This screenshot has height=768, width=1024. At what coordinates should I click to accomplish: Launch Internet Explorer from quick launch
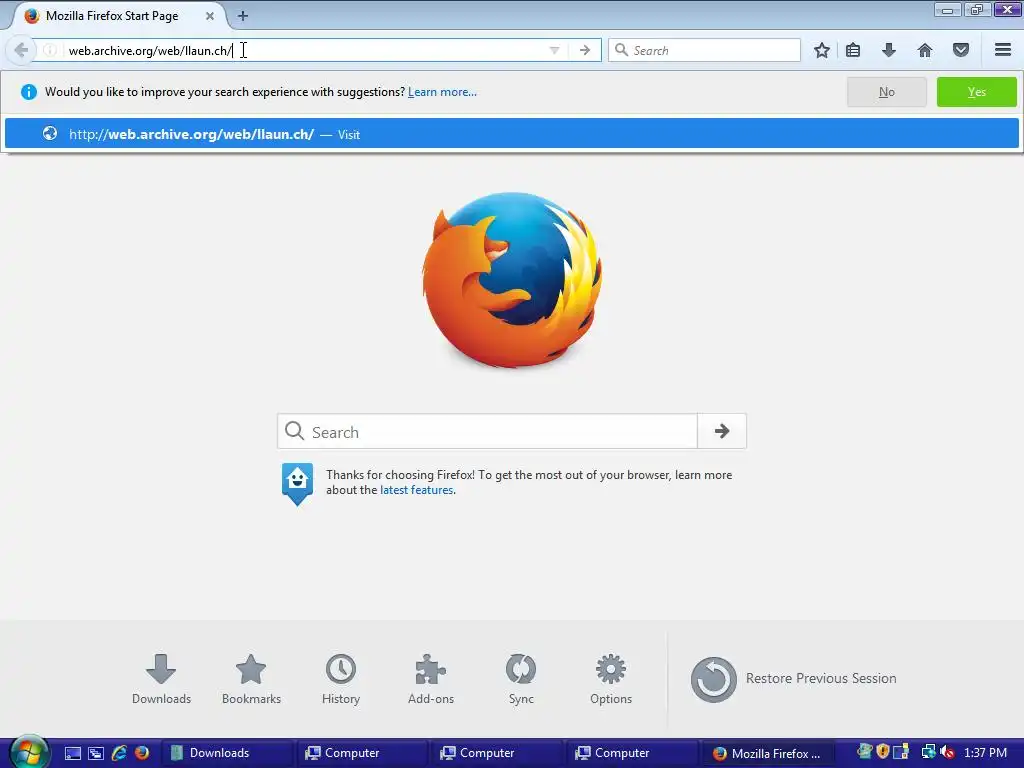coord(119,753)
